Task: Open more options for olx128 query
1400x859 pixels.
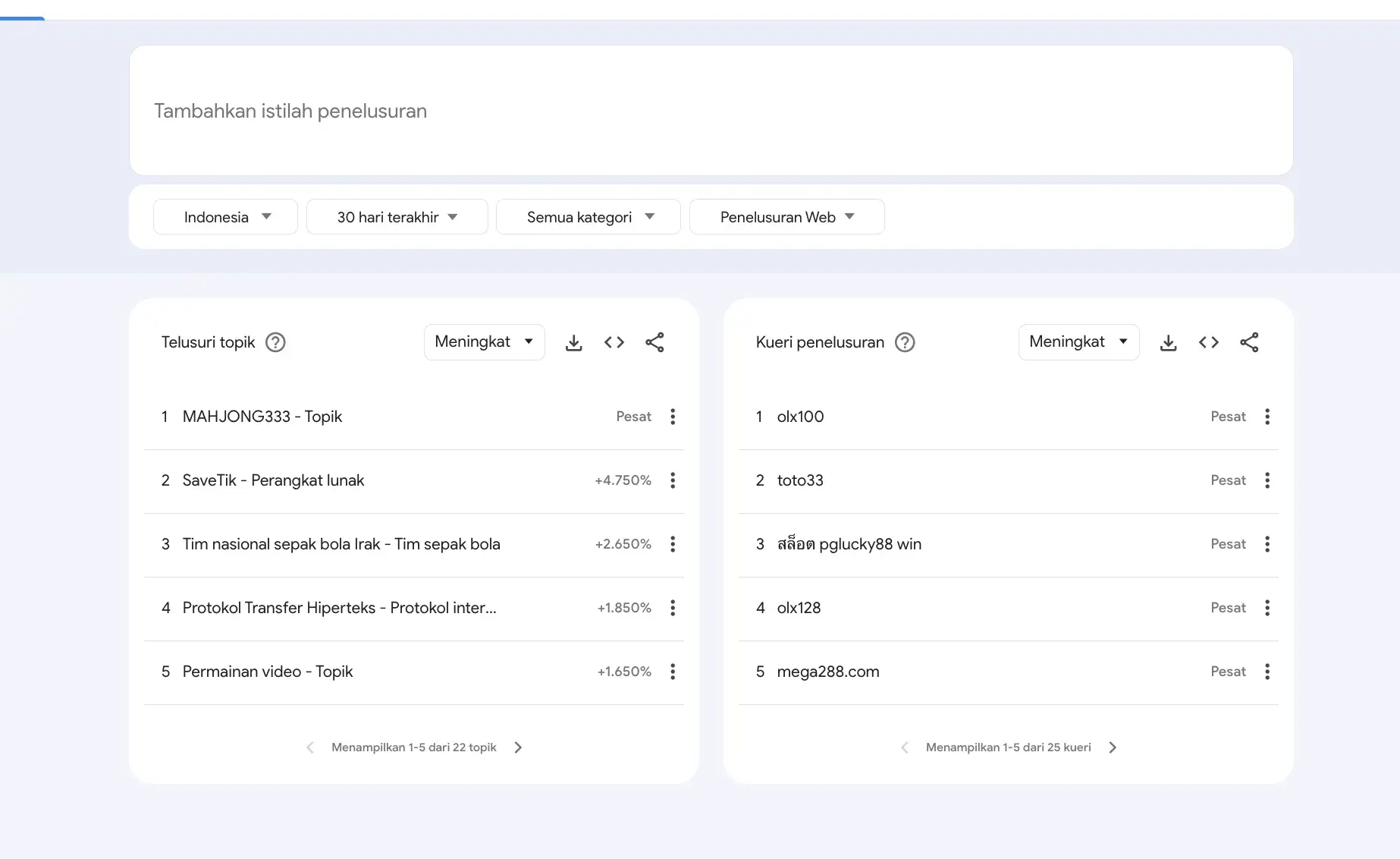Action: click(1267, 608)
